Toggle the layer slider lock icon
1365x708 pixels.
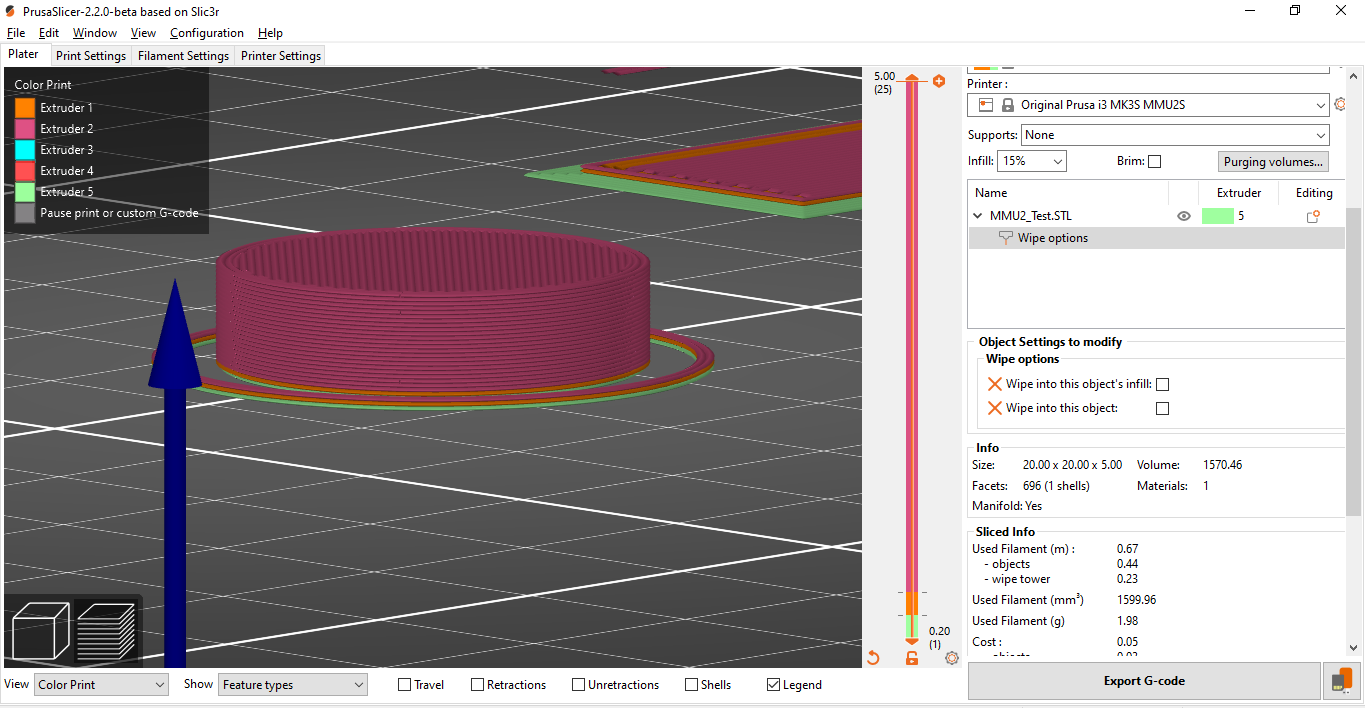tap(912, 657)
